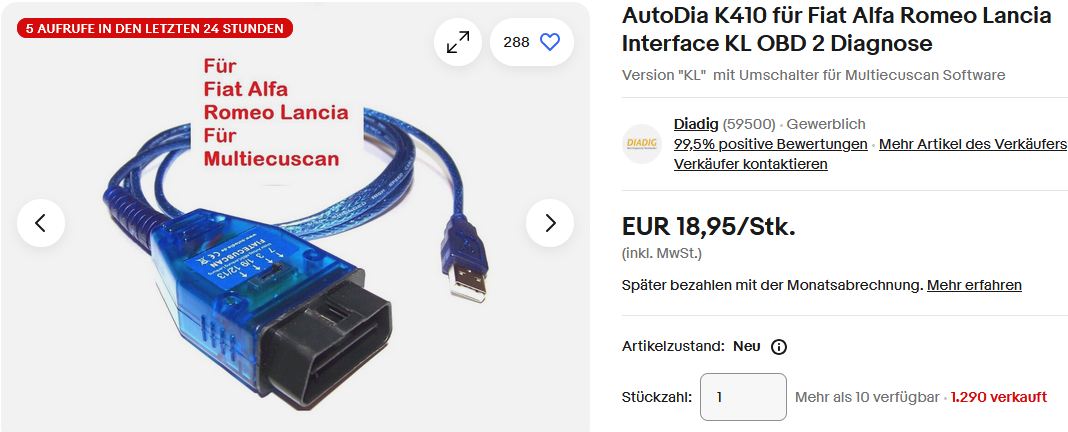Click the Version KL subtitle text
Screen dimensions: 1068x432
click(813, 75)
